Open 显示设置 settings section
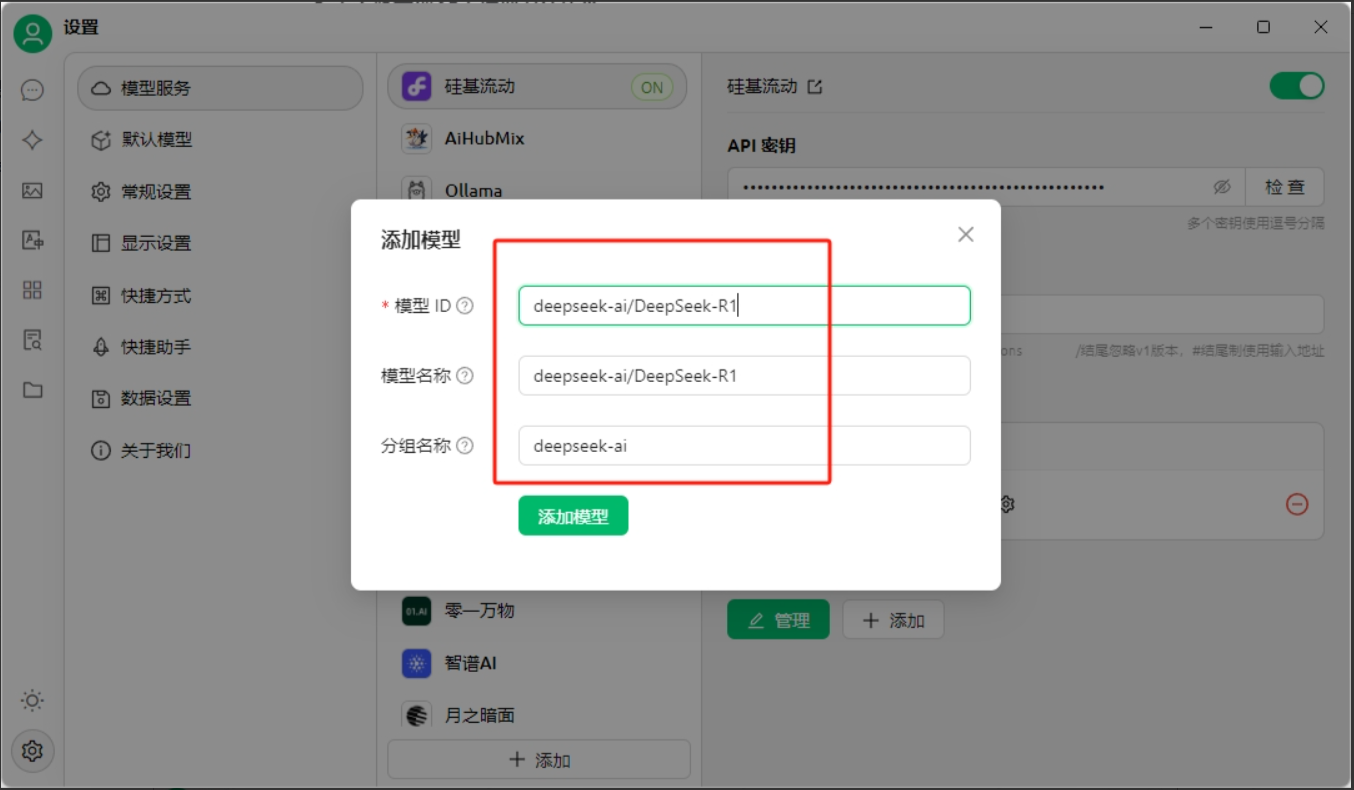1354x790 pixels. coord(220,243)
